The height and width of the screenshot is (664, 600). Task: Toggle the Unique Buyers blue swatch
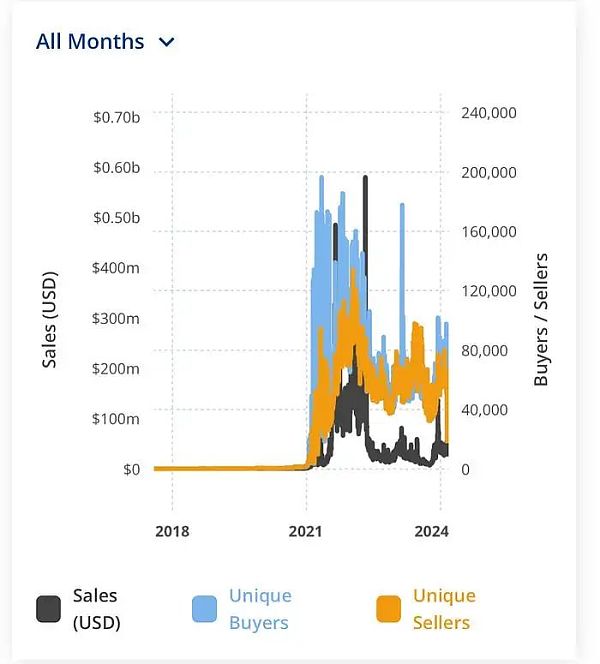point(204,609)
